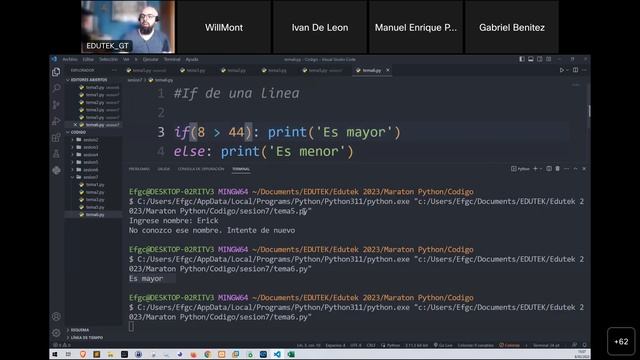640x360 pixels.
Task: Open the Customize Layout control
Action: click(549, 59)
